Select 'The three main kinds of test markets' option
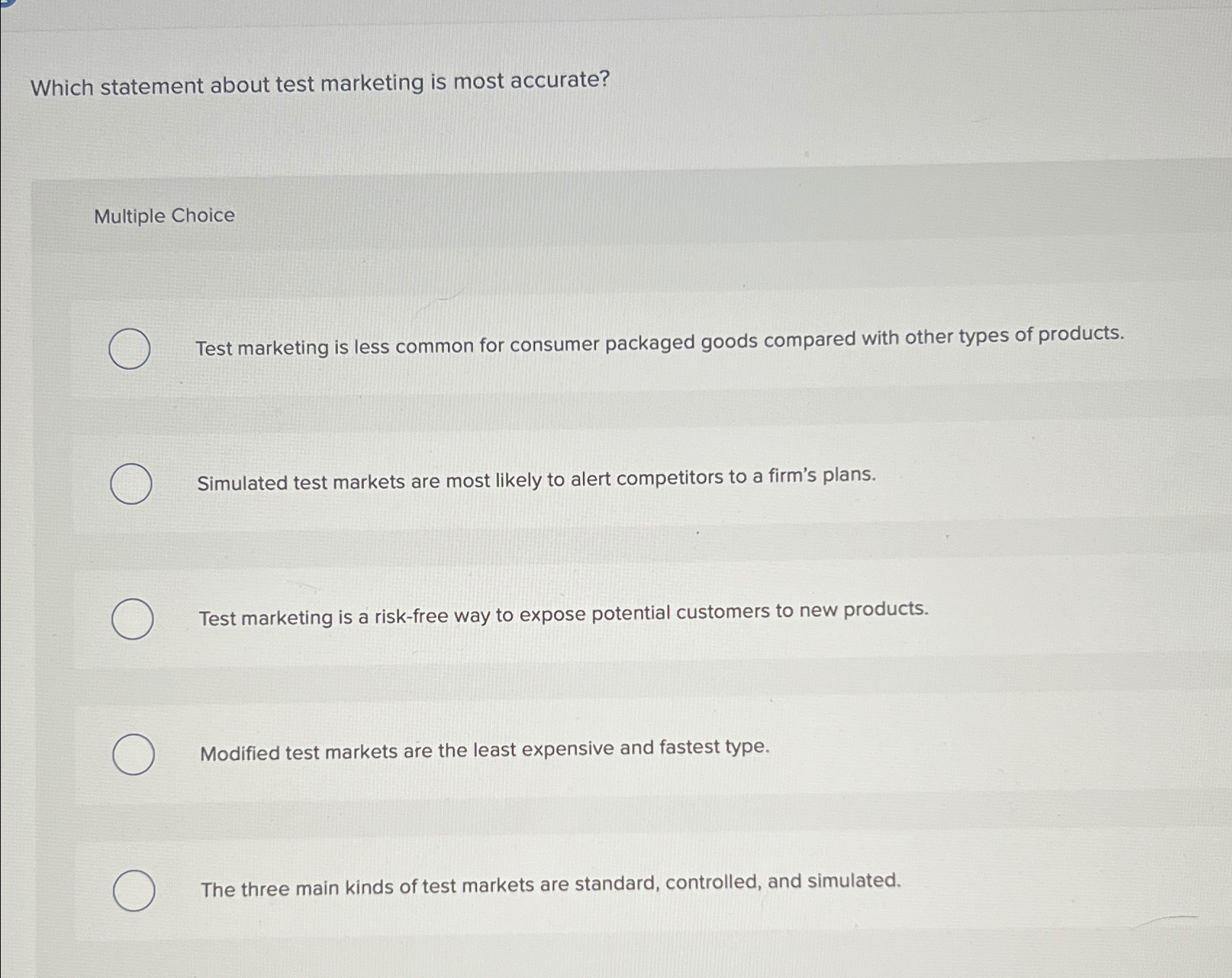Viewport: 1232px width, 978px height. 133,890
